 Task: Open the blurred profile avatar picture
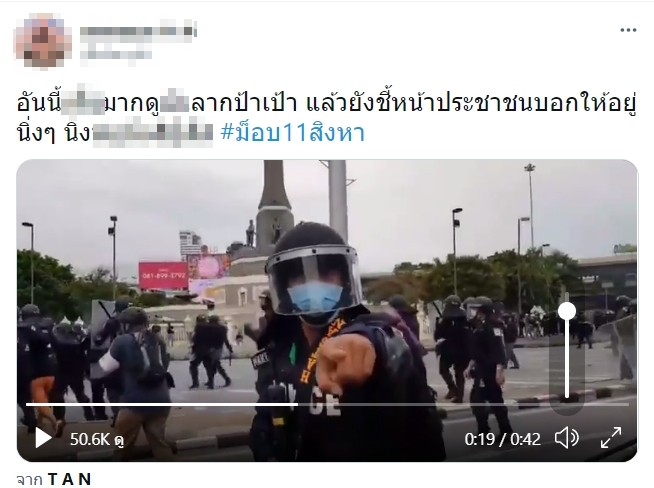(x=43, y=40)
